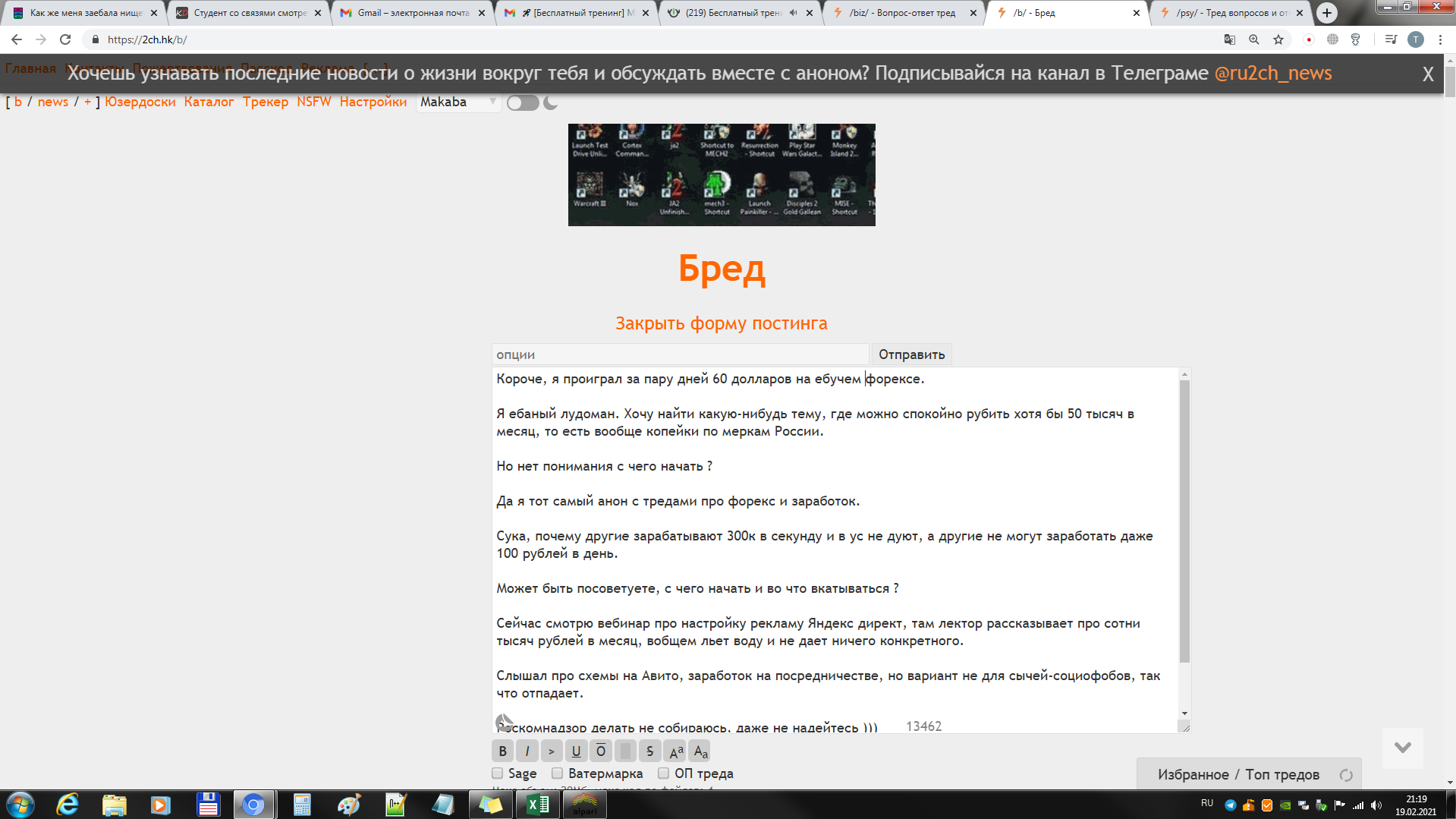Dismiss the Telegram banner with X
The image size is (1456, 819).
click(x=1428, y=74)
